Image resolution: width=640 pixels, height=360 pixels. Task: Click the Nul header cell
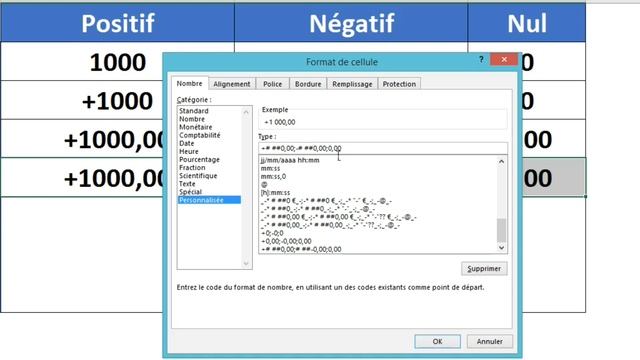point(527,23)
